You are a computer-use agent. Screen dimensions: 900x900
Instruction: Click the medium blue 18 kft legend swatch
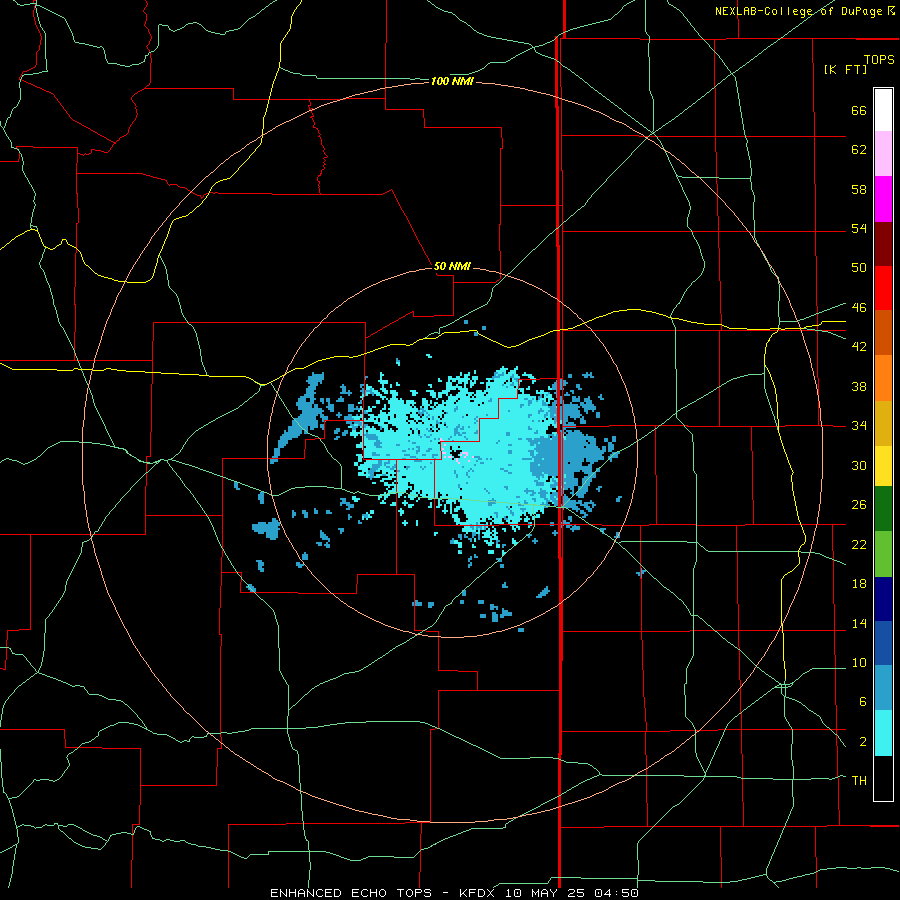tap(883, 643)
